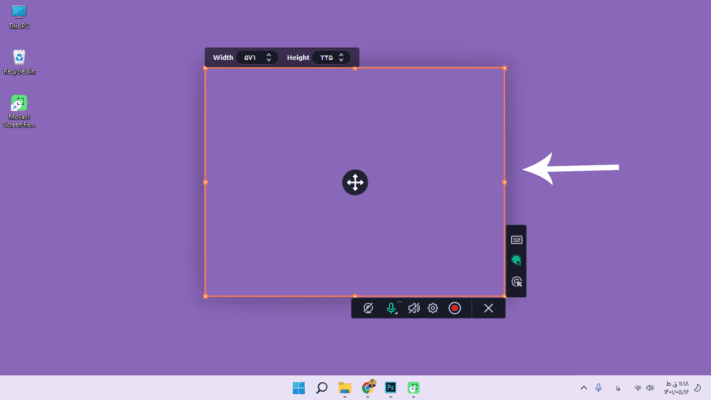Toggle mouse click effects icon

(516, 282)
